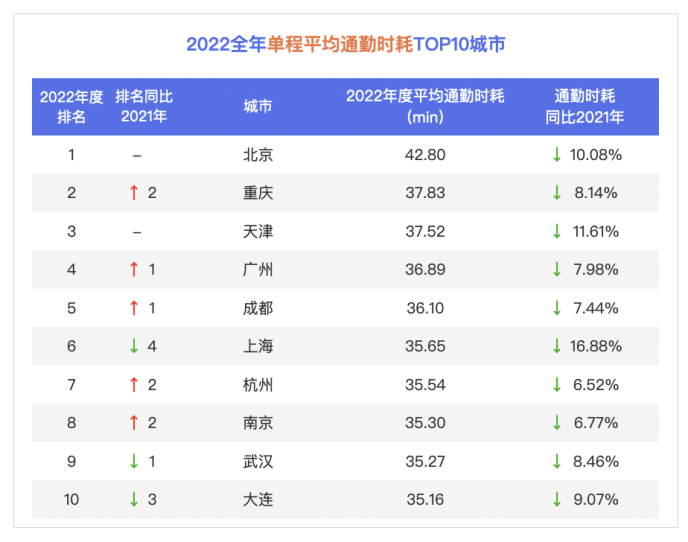Click the chart title '2022全年单程平均通勤时耗TOP10城市'
Image resolution: width=688 pixels, height=542 pixels.
click(x=345, y=45)
